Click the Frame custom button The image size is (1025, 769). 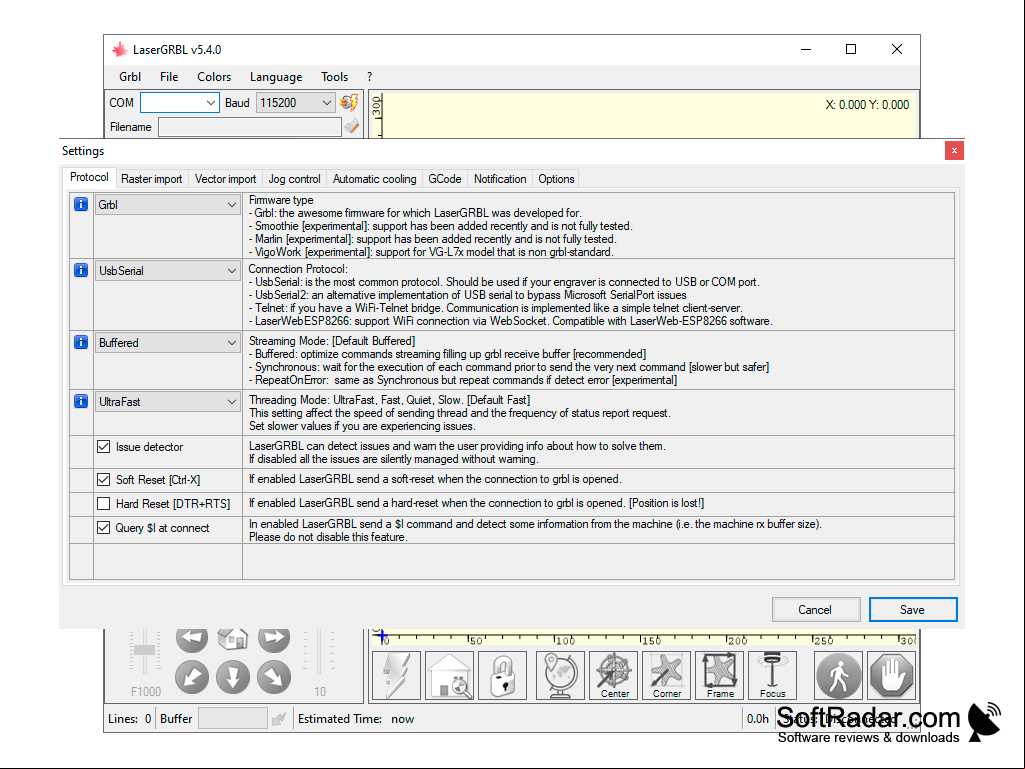(719, 675)
